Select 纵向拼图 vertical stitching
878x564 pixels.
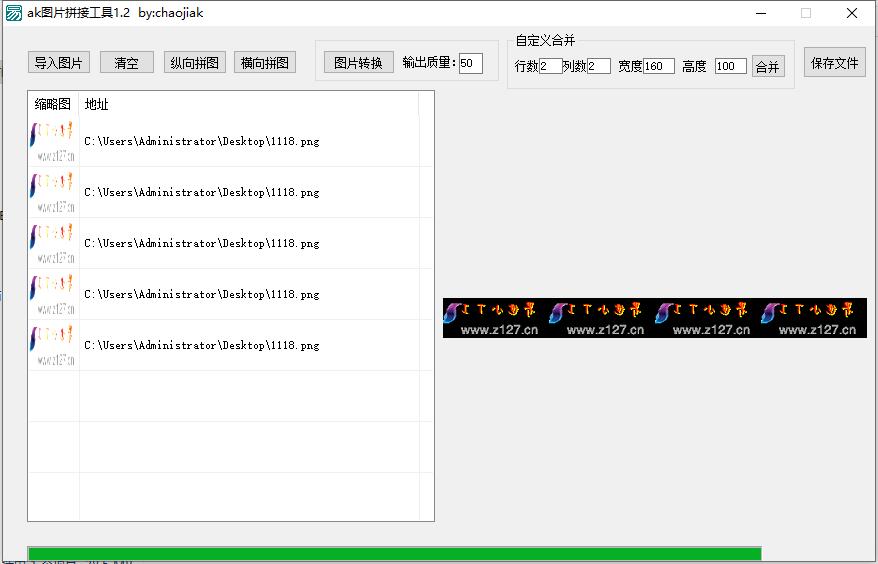195,62
